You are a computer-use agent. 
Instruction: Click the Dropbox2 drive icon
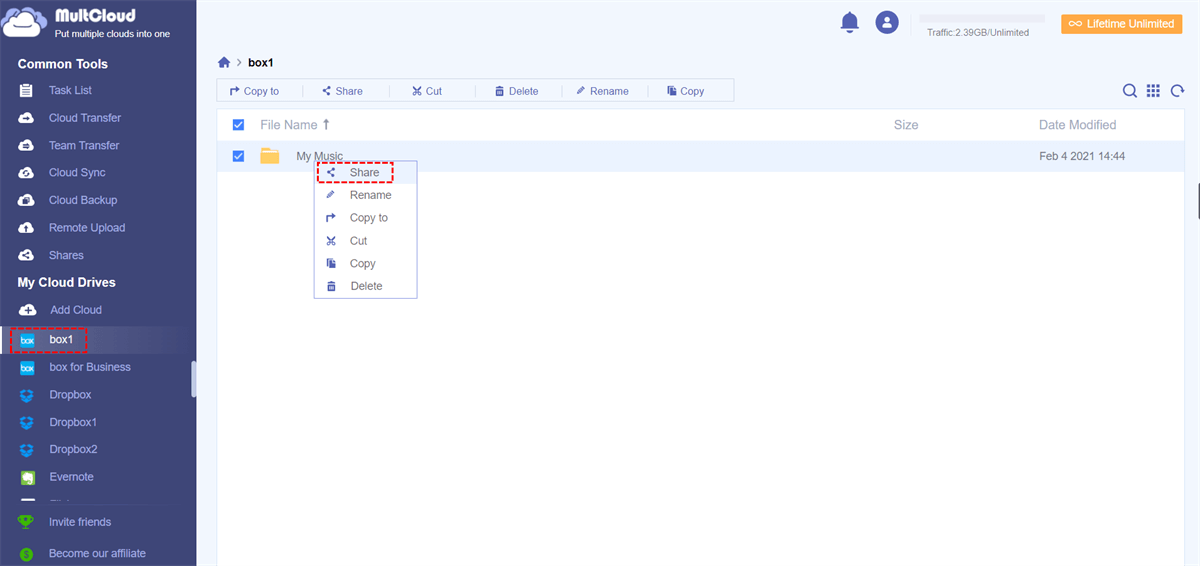click(x=27, y=450)
